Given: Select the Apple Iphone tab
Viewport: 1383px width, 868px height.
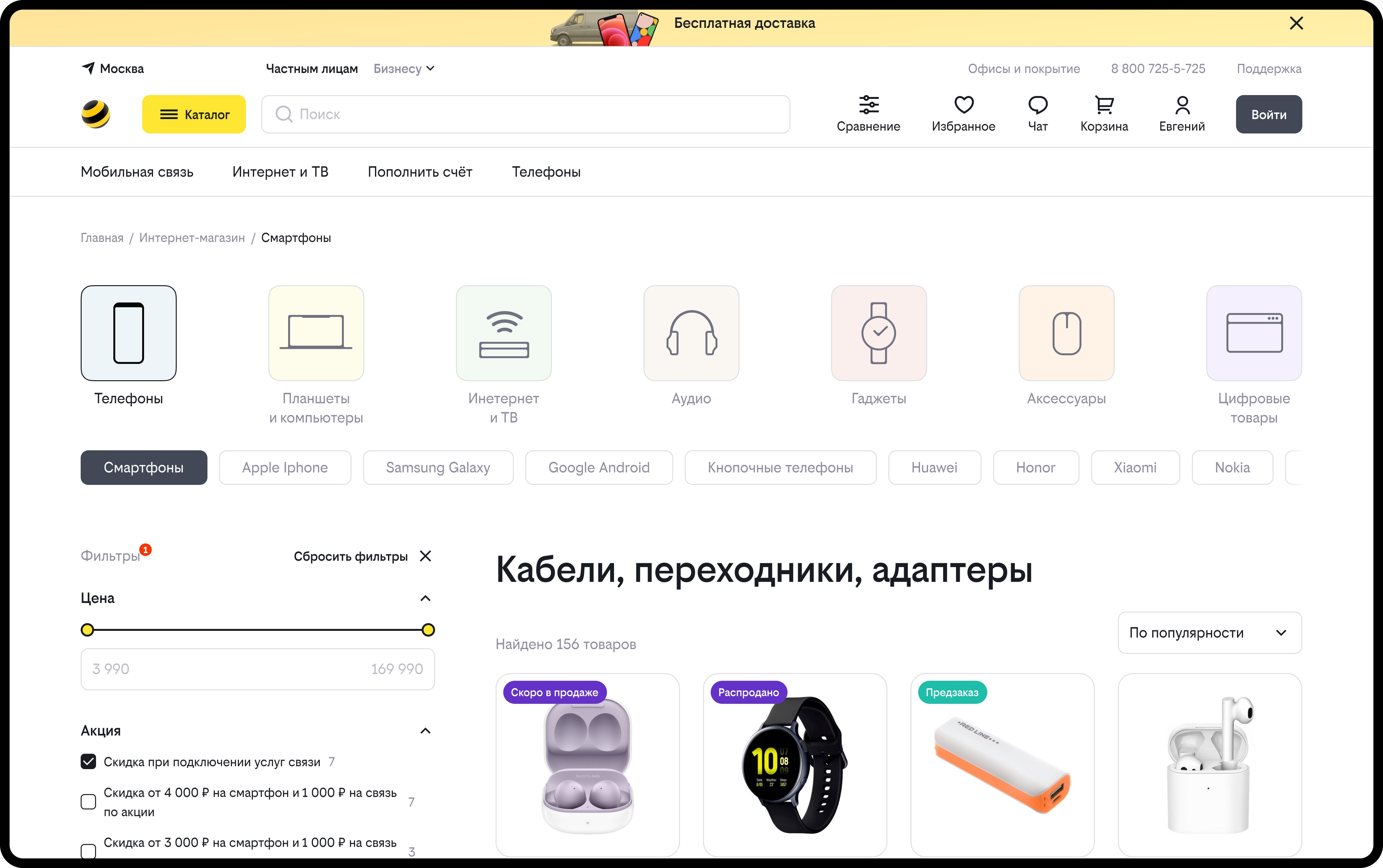Looking at the screenshot, I should click(285, 467).
